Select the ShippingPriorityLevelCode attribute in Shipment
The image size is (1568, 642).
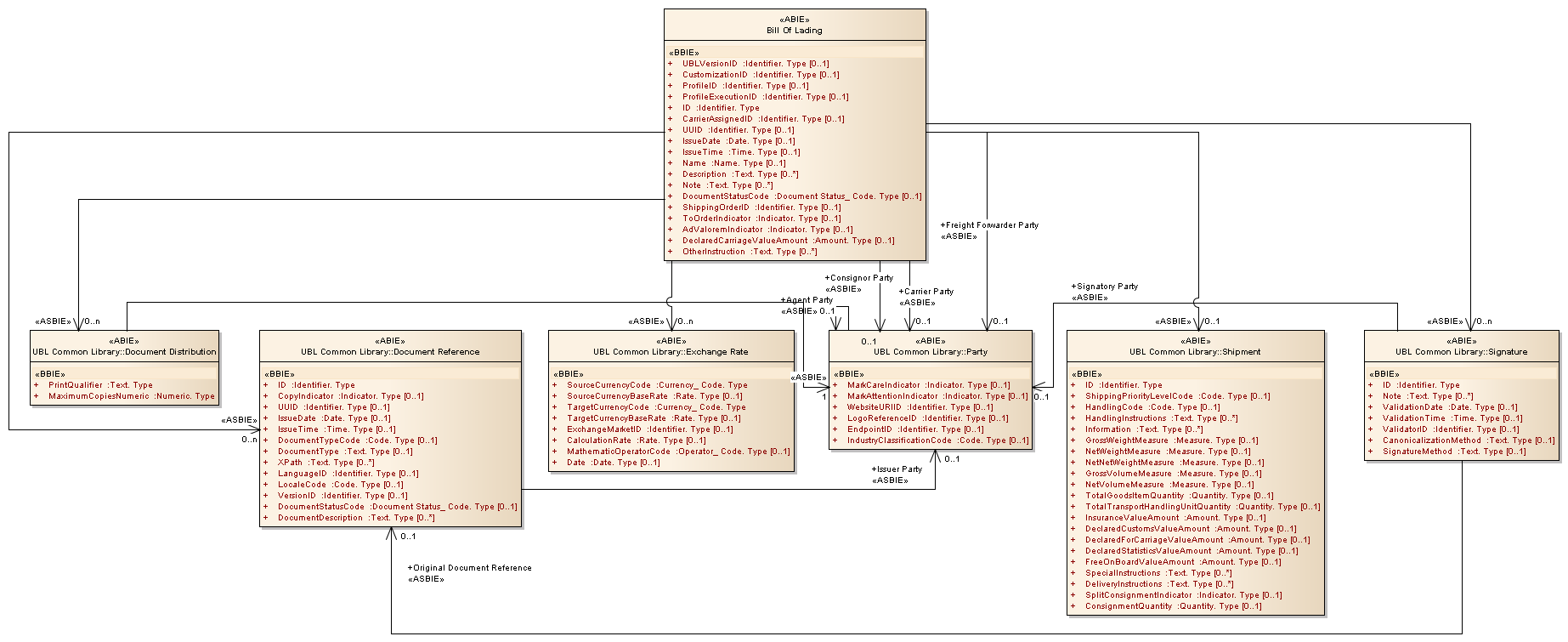1177,396
